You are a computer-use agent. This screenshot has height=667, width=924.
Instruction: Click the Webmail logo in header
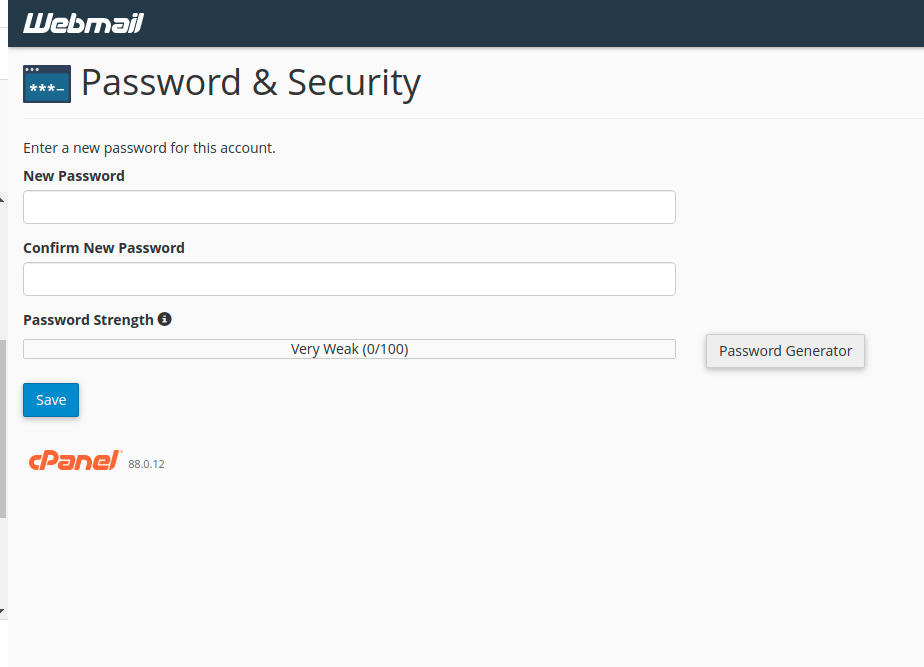83,23
